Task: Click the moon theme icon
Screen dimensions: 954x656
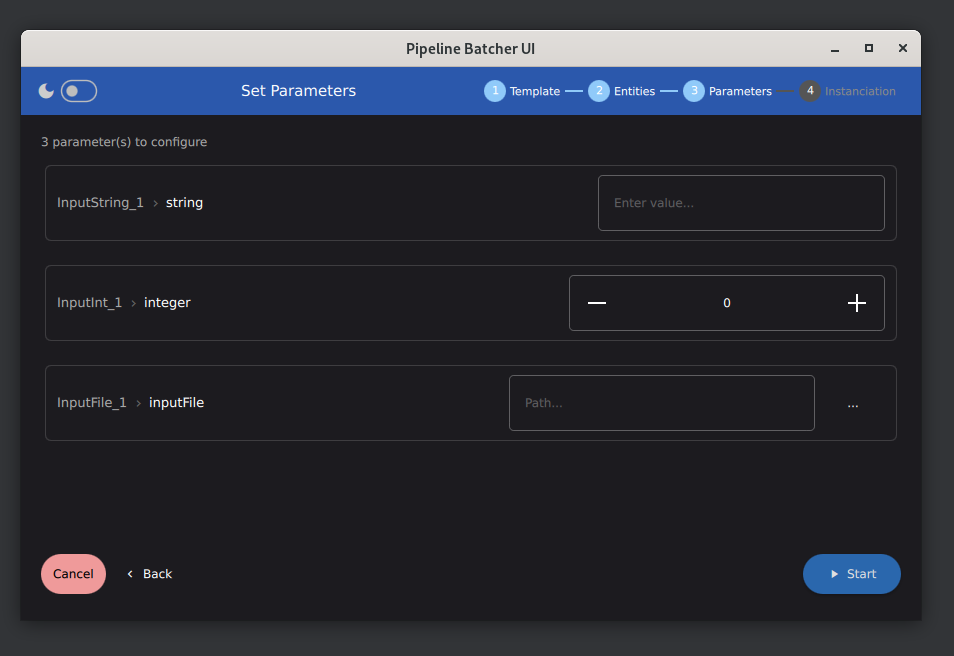Action: click(x=46, y=91)
